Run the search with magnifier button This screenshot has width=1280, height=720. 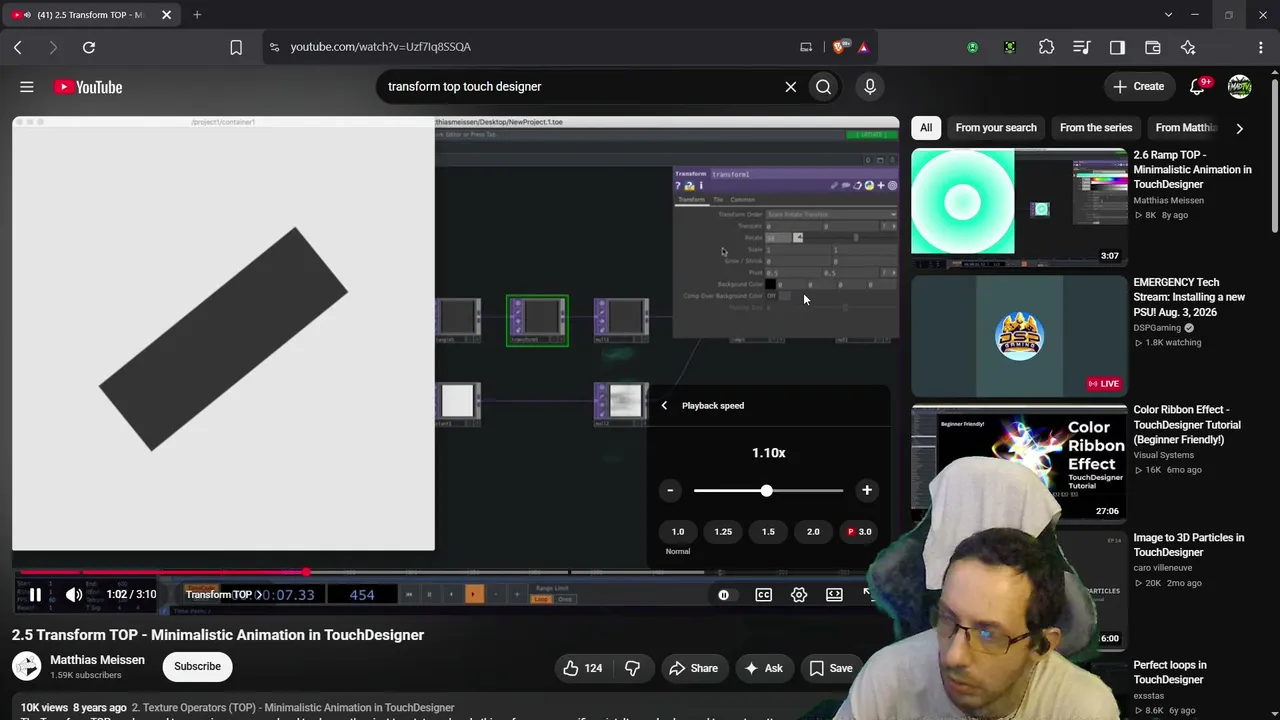(823, 87)
